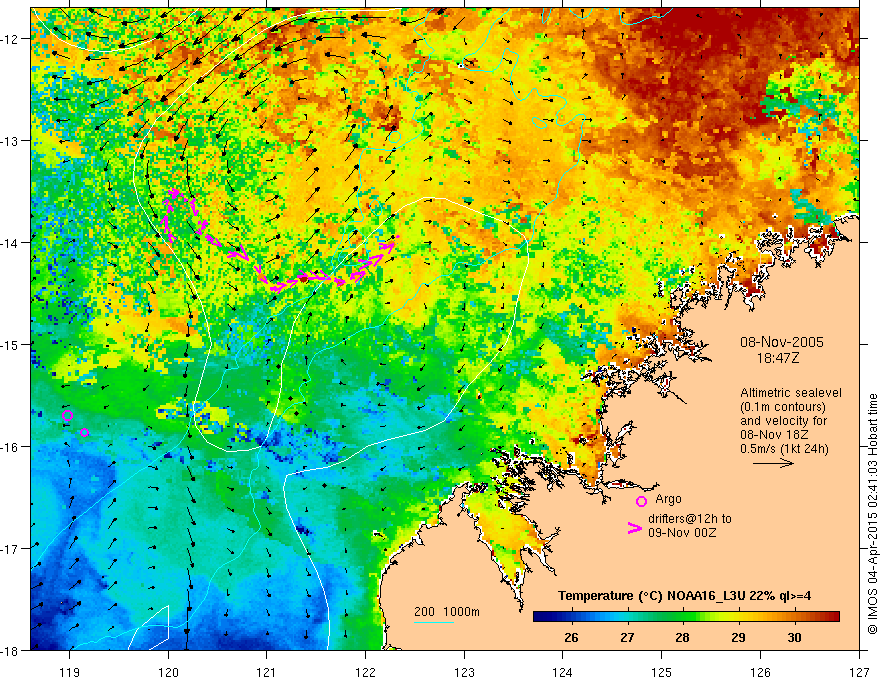880x680 pixels.
Task: Click longitude axis label 125
Action: click(x=662, y=672)
